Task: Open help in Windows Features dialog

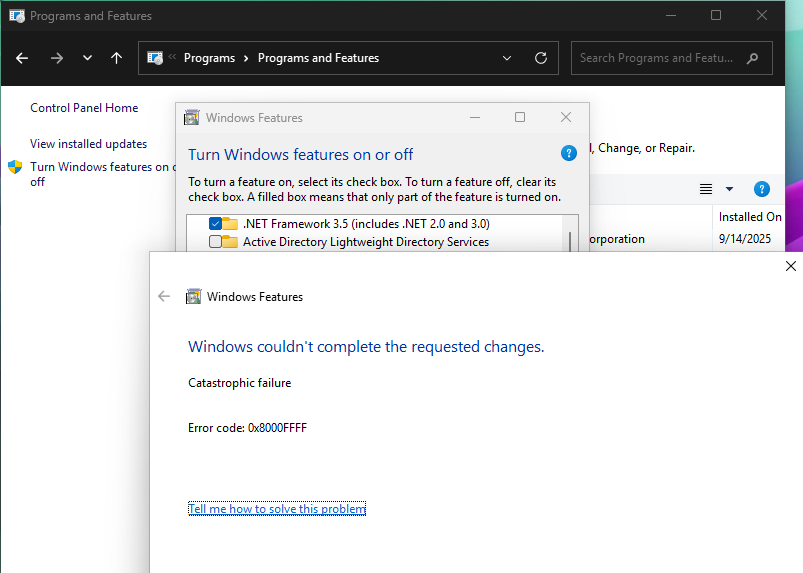Action: click(569, 153)
